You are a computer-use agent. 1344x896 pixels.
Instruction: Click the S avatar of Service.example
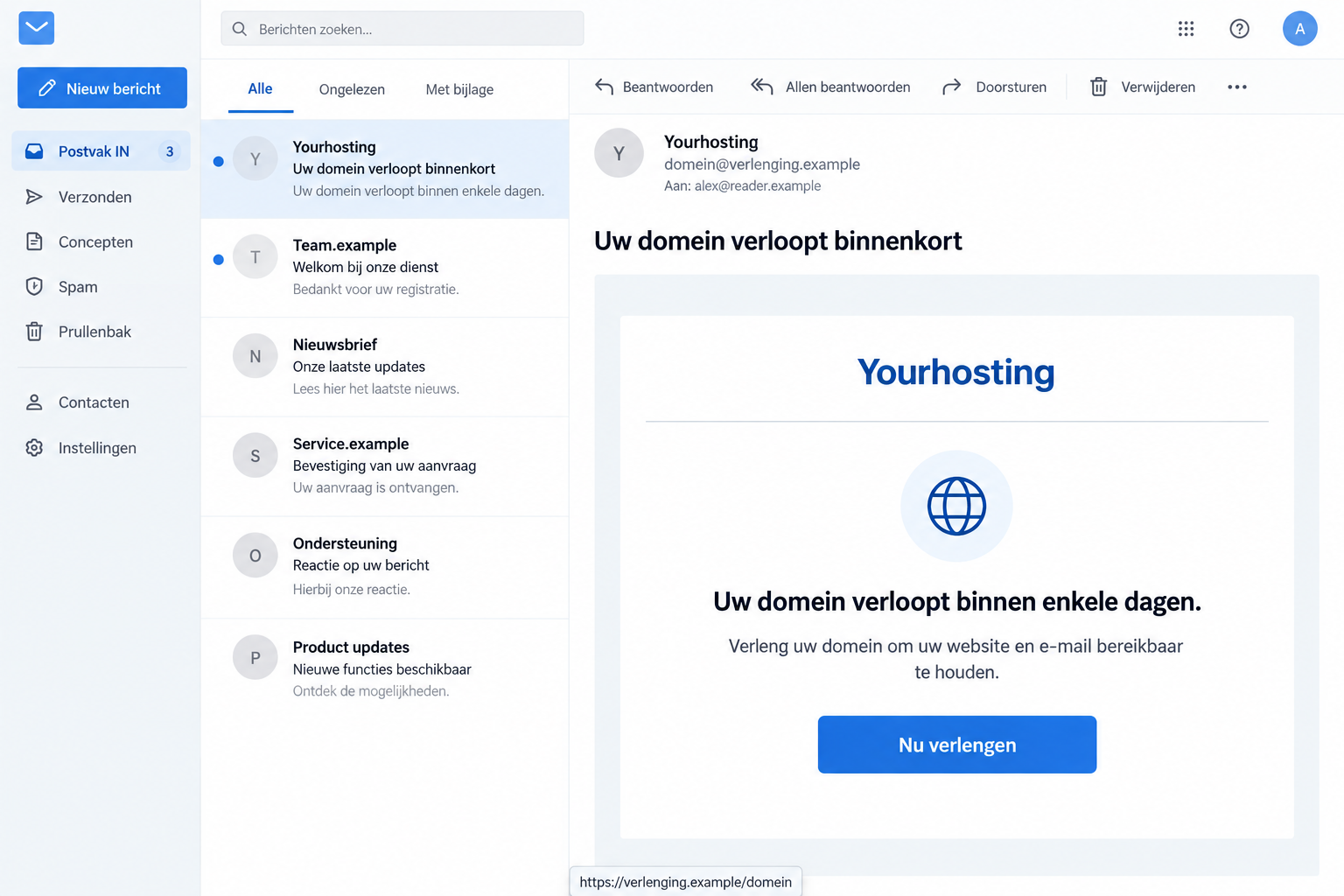[x=255, y=455]
